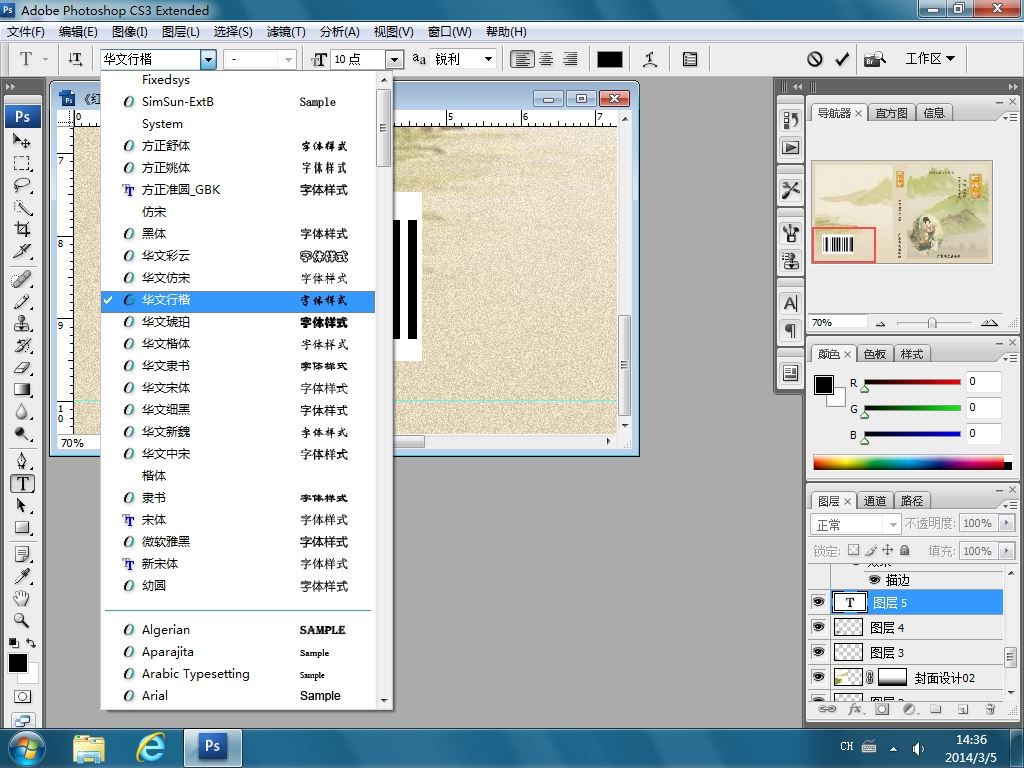The image size is (1024, 768).
Task: Select the Lasso tool
Action: click(x=22, y=185)
